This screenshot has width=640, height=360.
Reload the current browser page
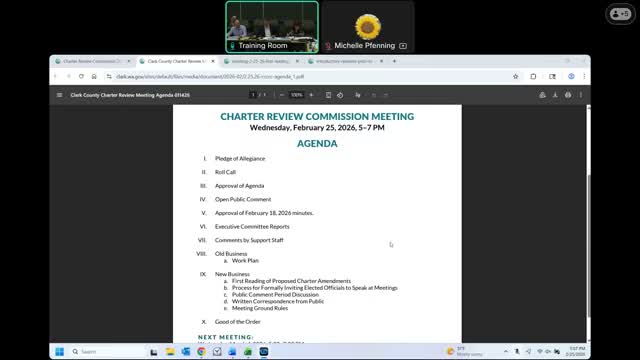81,76
